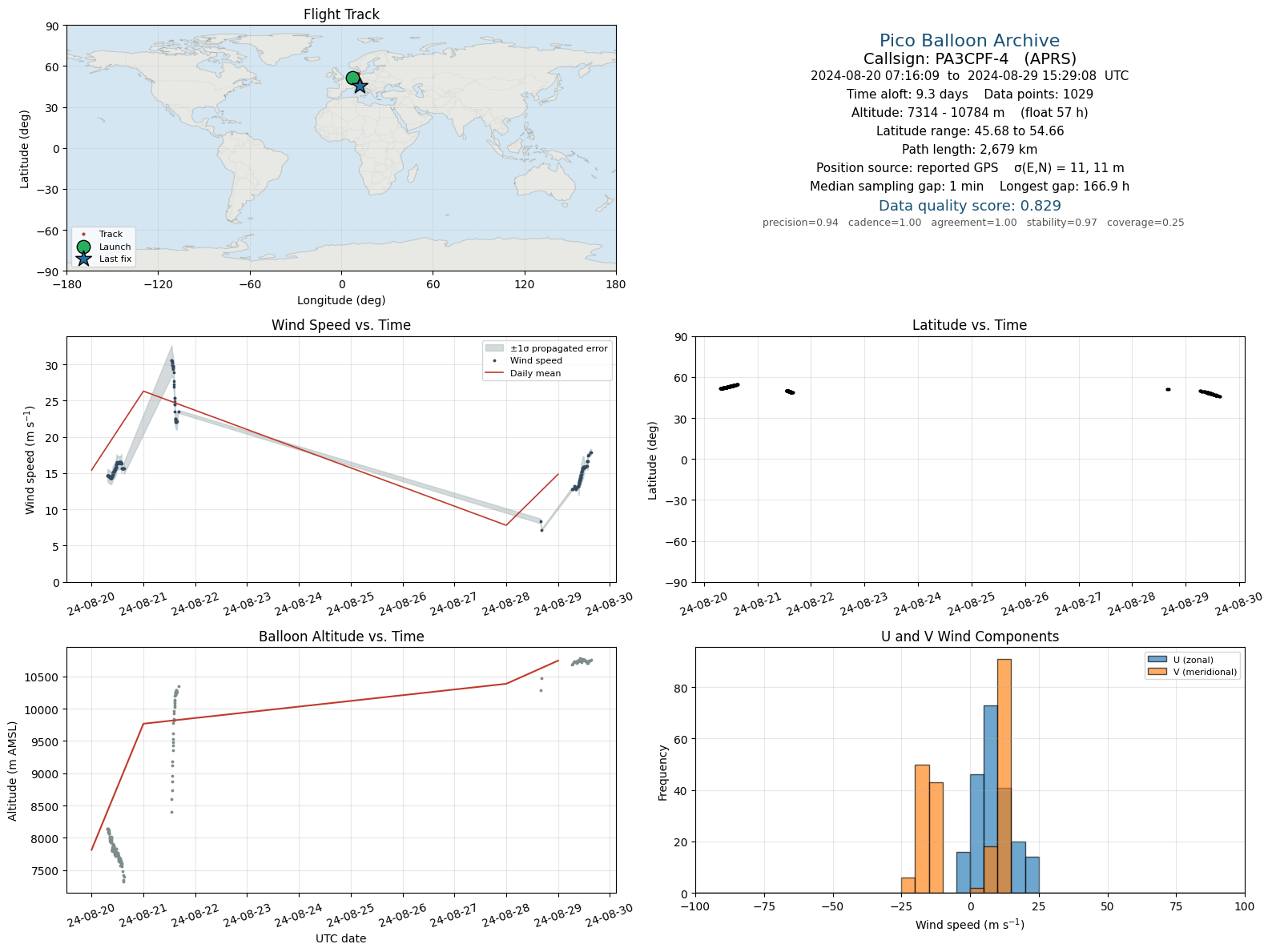The image size is (1272, 952).
Task: Click the green Launch marker on the map
Action: click(352, 78)
